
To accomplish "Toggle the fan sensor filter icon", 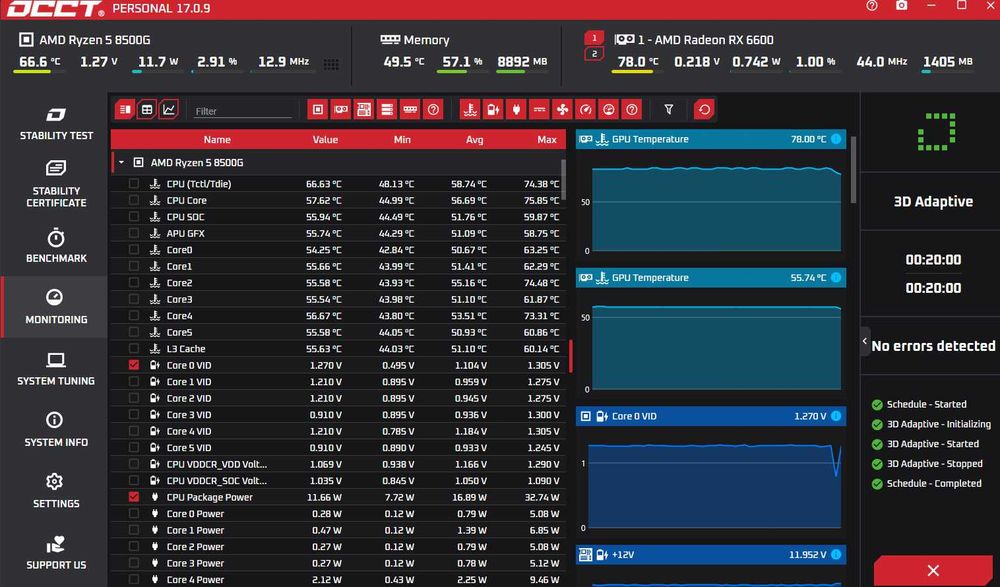I will tap(562, 110).
